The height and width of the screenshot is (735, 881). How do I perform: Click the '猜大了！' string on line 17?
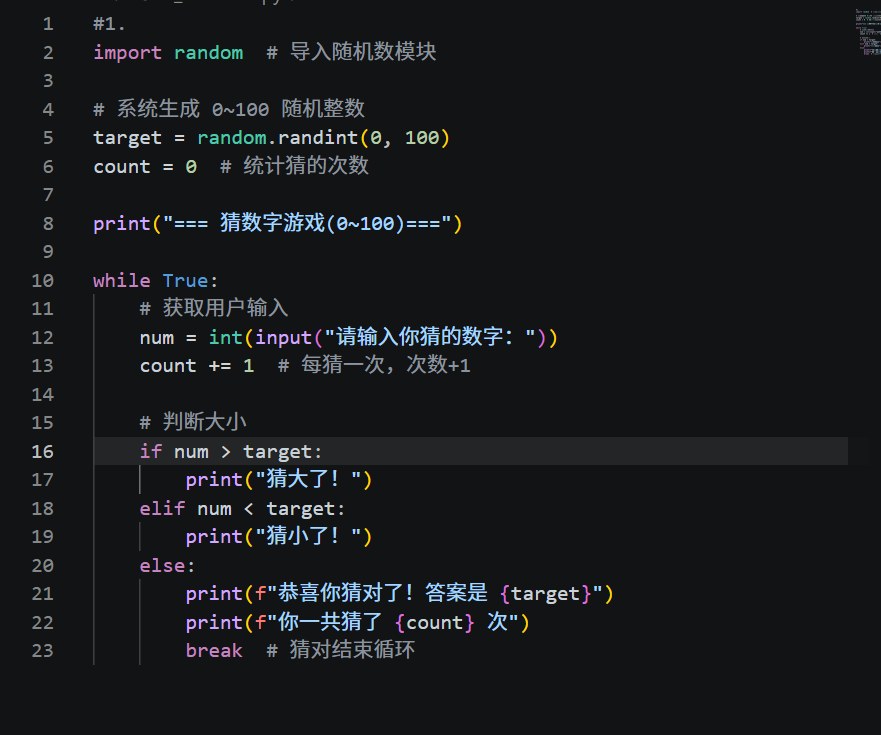coord(308,479)
